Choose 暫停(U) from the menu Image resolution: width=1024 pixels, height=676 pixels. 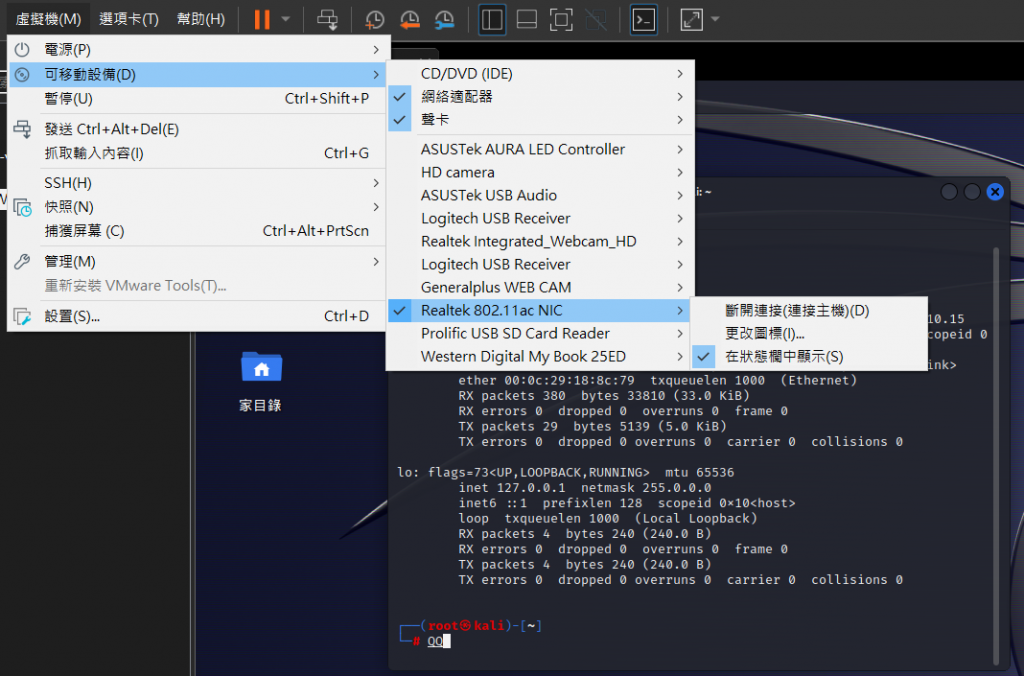(x=199, y=99)
